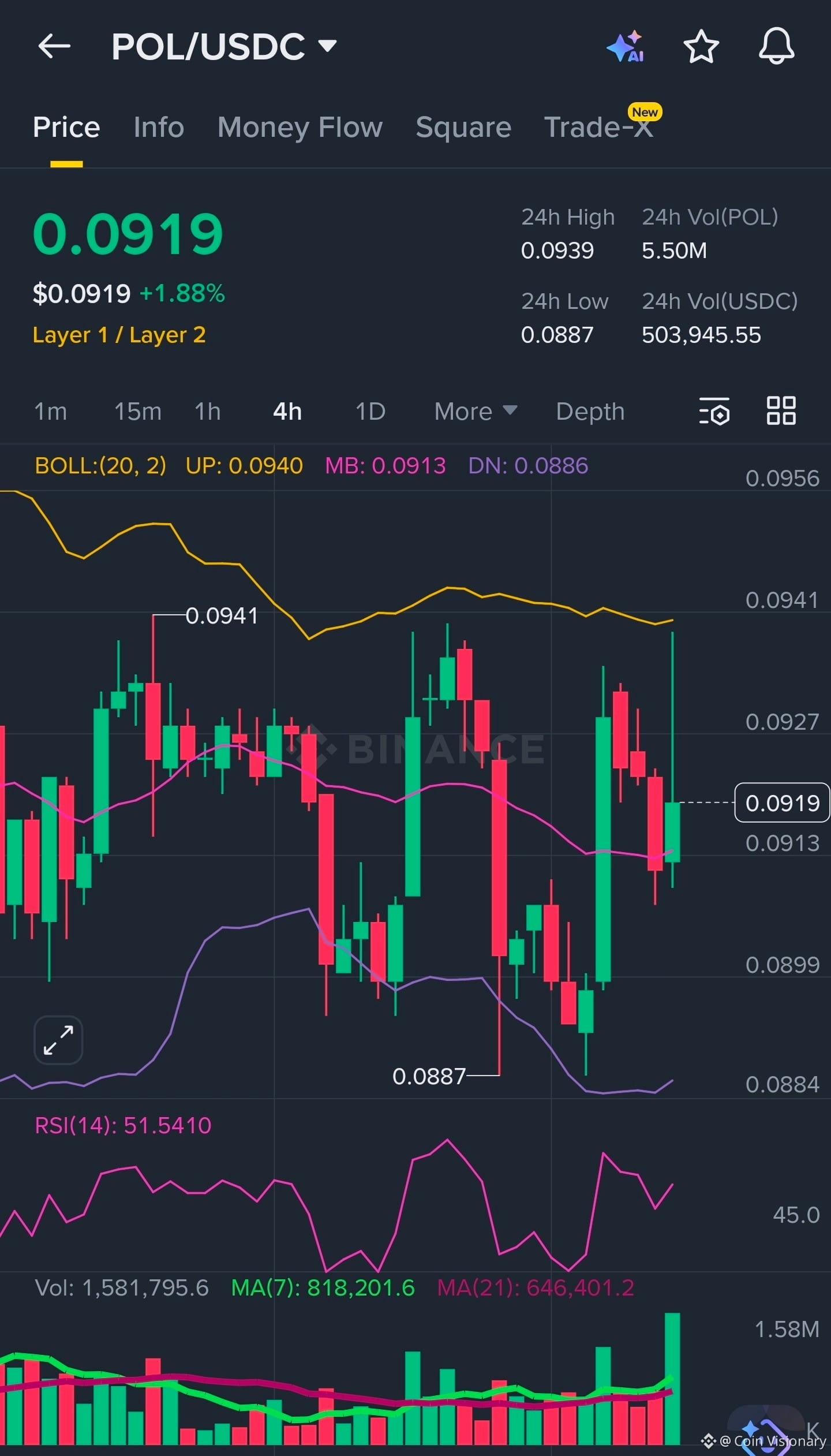Tap the 24h Vol(POL) 5.50M value
The height and width of the screenshot is (1456, 831).
point(674,251)
